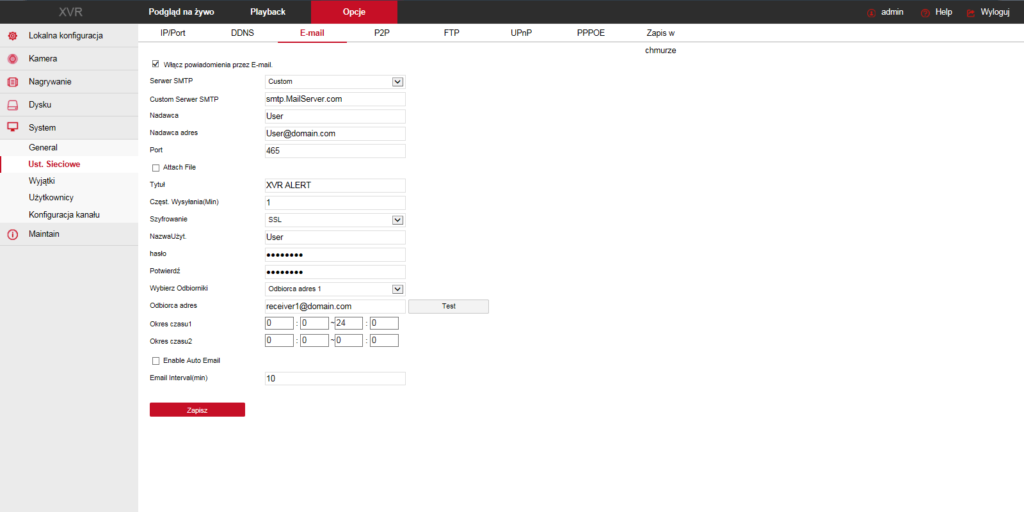Expand the Szyfrowanie SSL dropdown

pos(397,219)
